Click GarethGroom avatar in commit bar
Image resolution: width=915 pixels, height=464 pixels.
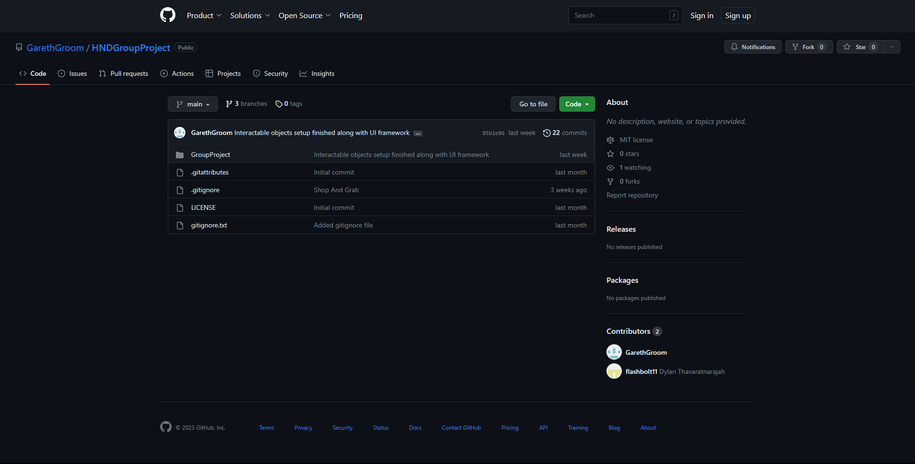pyautogui.click(x=180, y=132)
